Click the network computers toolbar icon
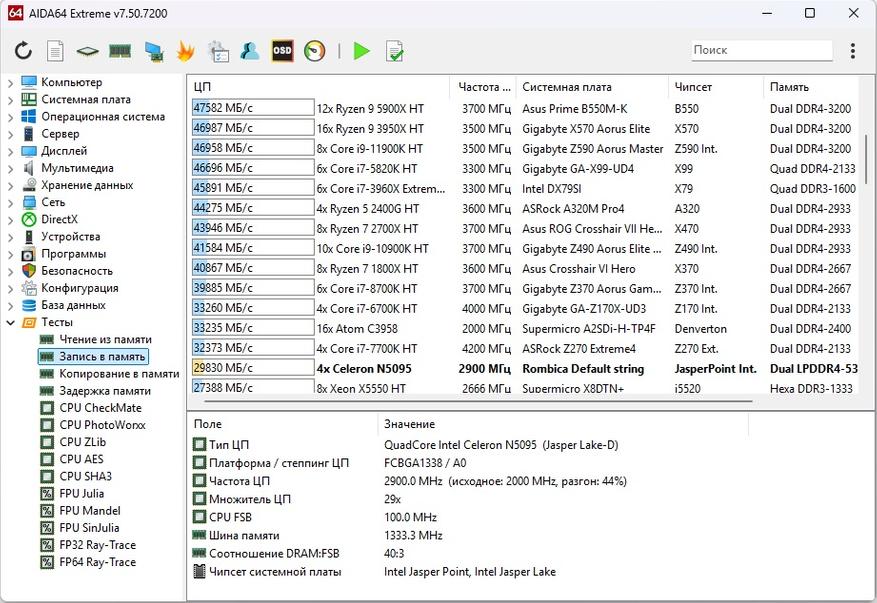The width and height of the screenshot is (877, 603). coord(153,51)
